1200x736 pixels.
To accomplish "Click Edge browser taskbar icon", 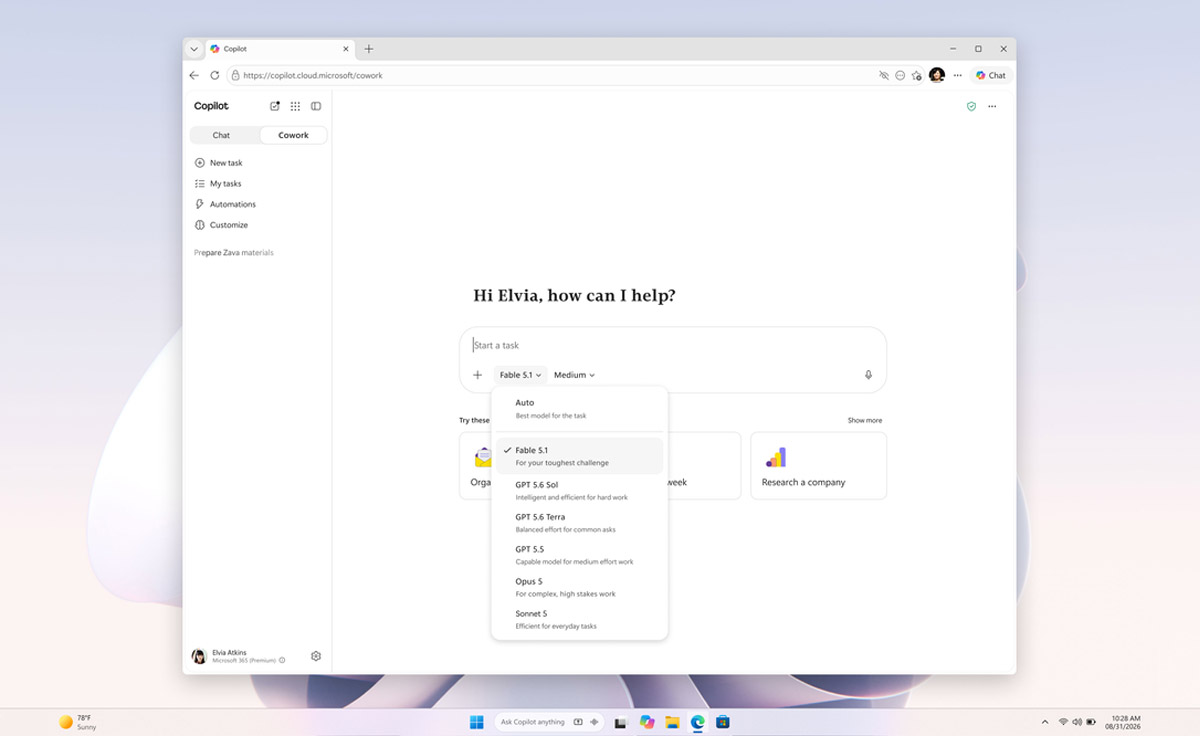I will pyautogui.click(x=698, y=722).
